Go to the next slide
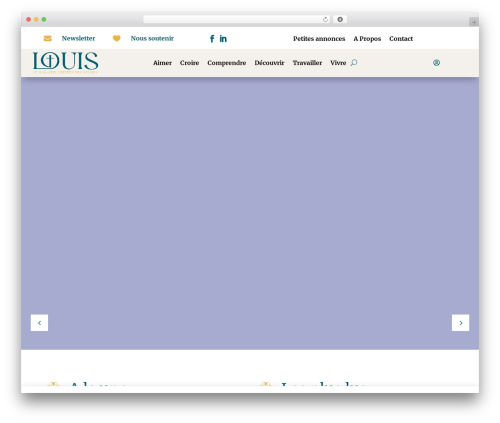The width and height of the screenshot is (500, 423). coord(460,323)
